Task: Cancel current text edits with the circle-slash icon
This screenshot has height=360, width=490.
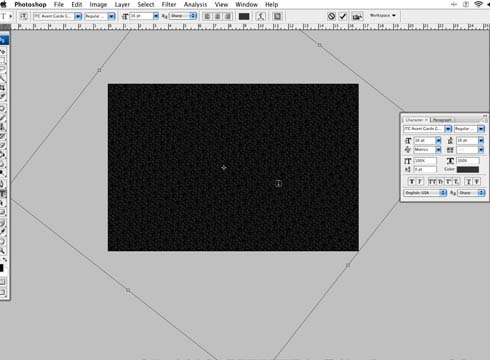Action: 331,16
